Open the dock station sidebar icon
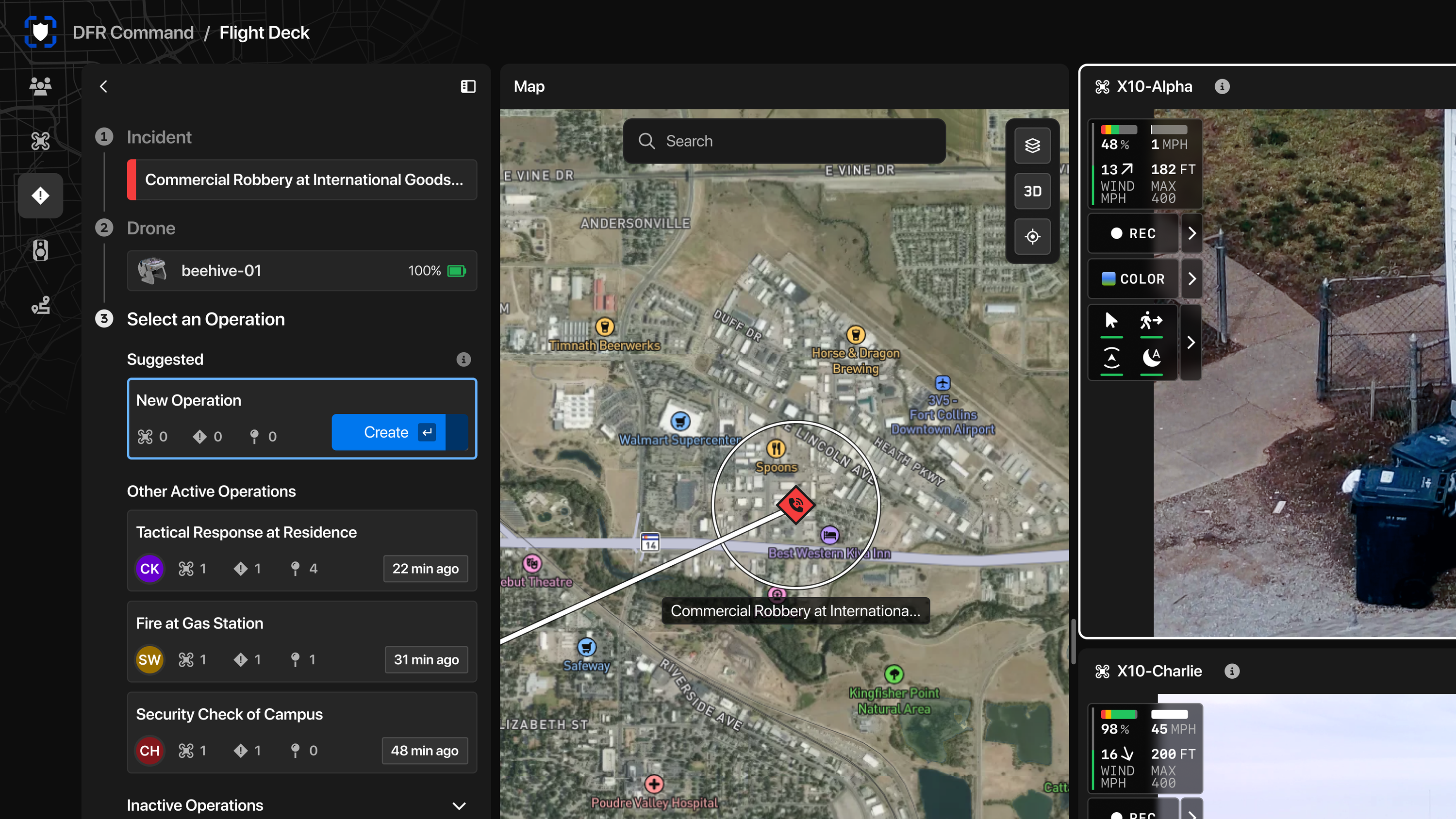 click(40, 250)
